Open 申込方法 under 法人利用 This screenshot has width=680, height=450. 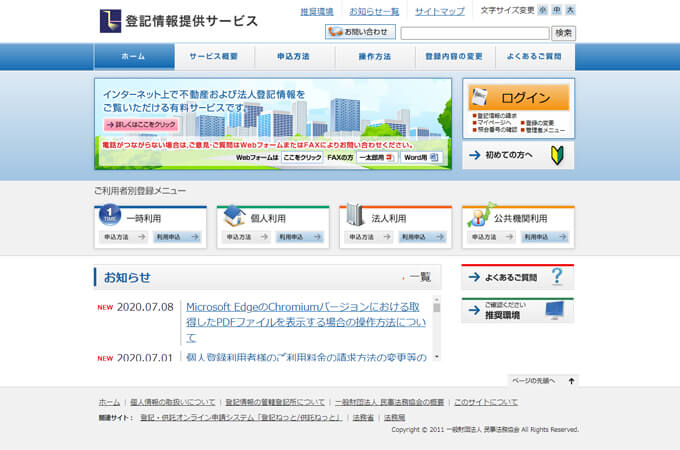(369, 237)
